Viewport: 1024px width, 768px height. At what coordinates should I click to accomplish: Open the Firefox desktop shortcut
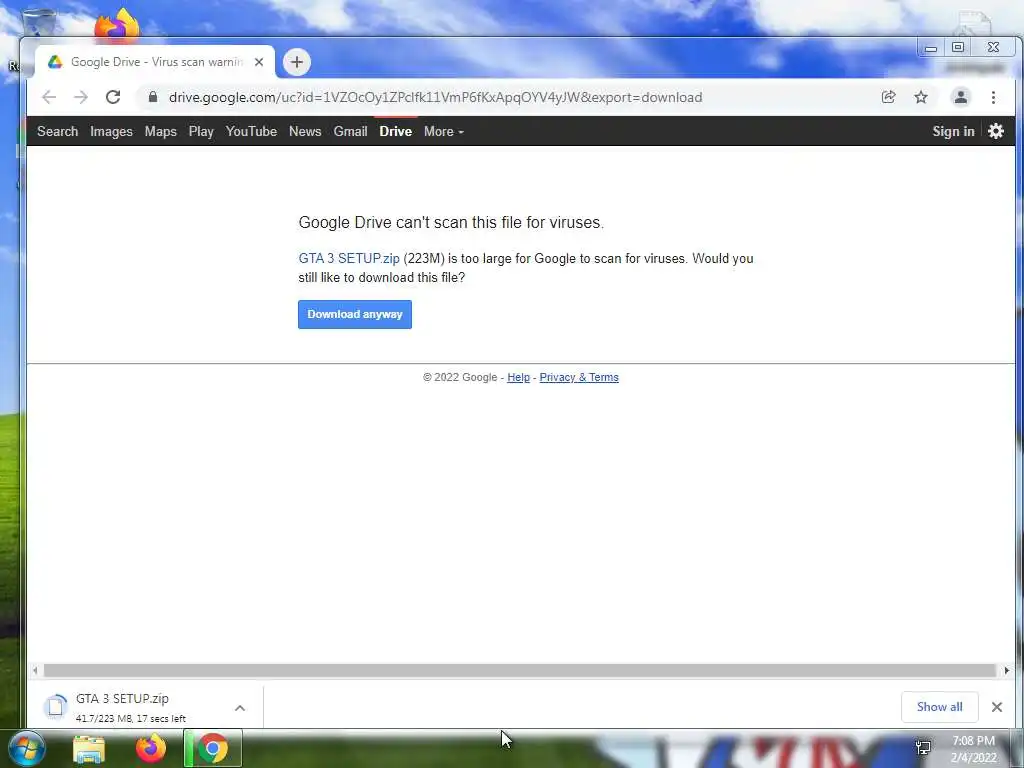117,24
